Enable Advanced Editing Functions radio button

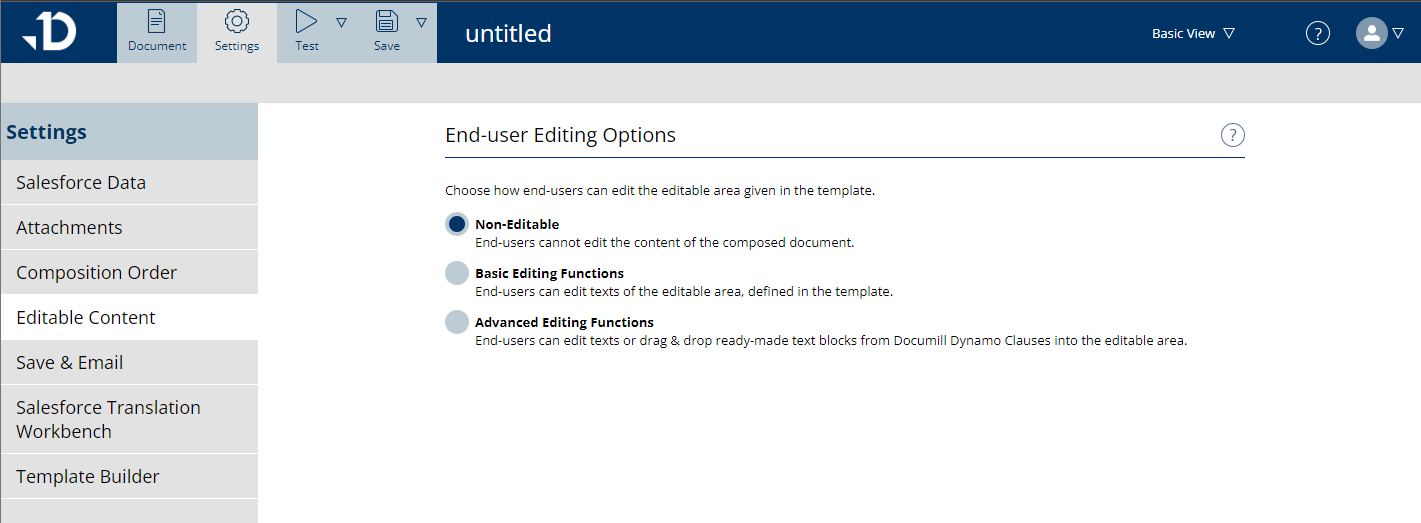pos(457,322)
